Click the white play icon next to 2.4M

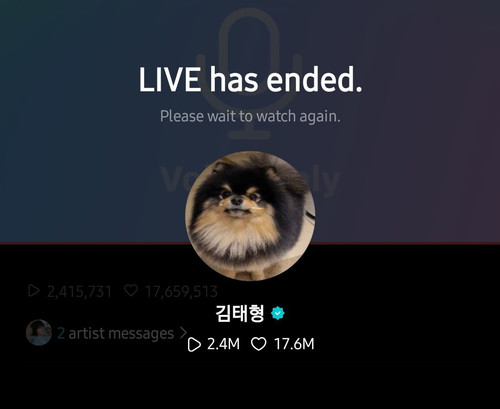194,345
